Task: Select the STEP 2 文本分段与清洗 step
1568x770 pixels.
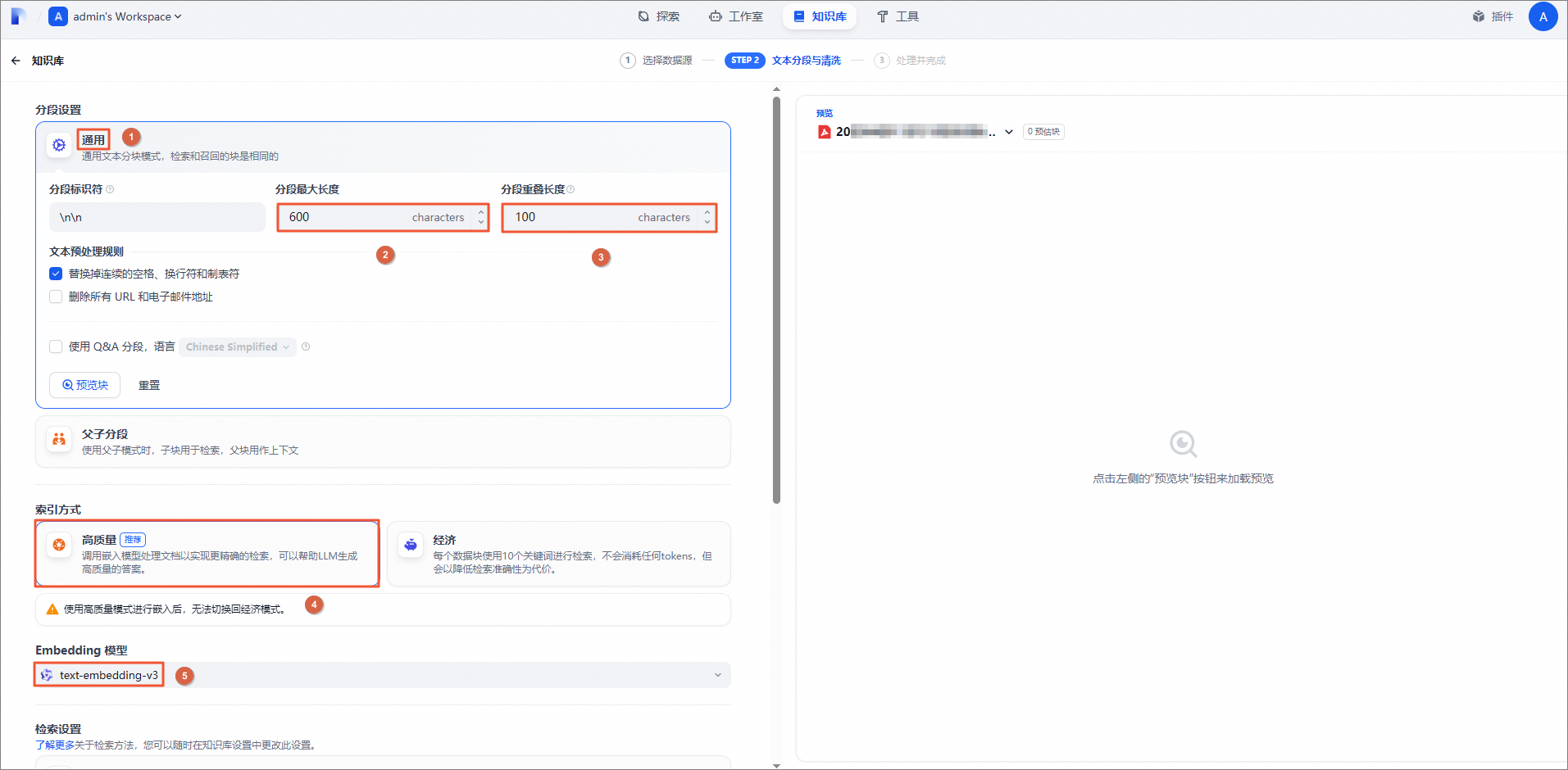Action: point(783,61)
